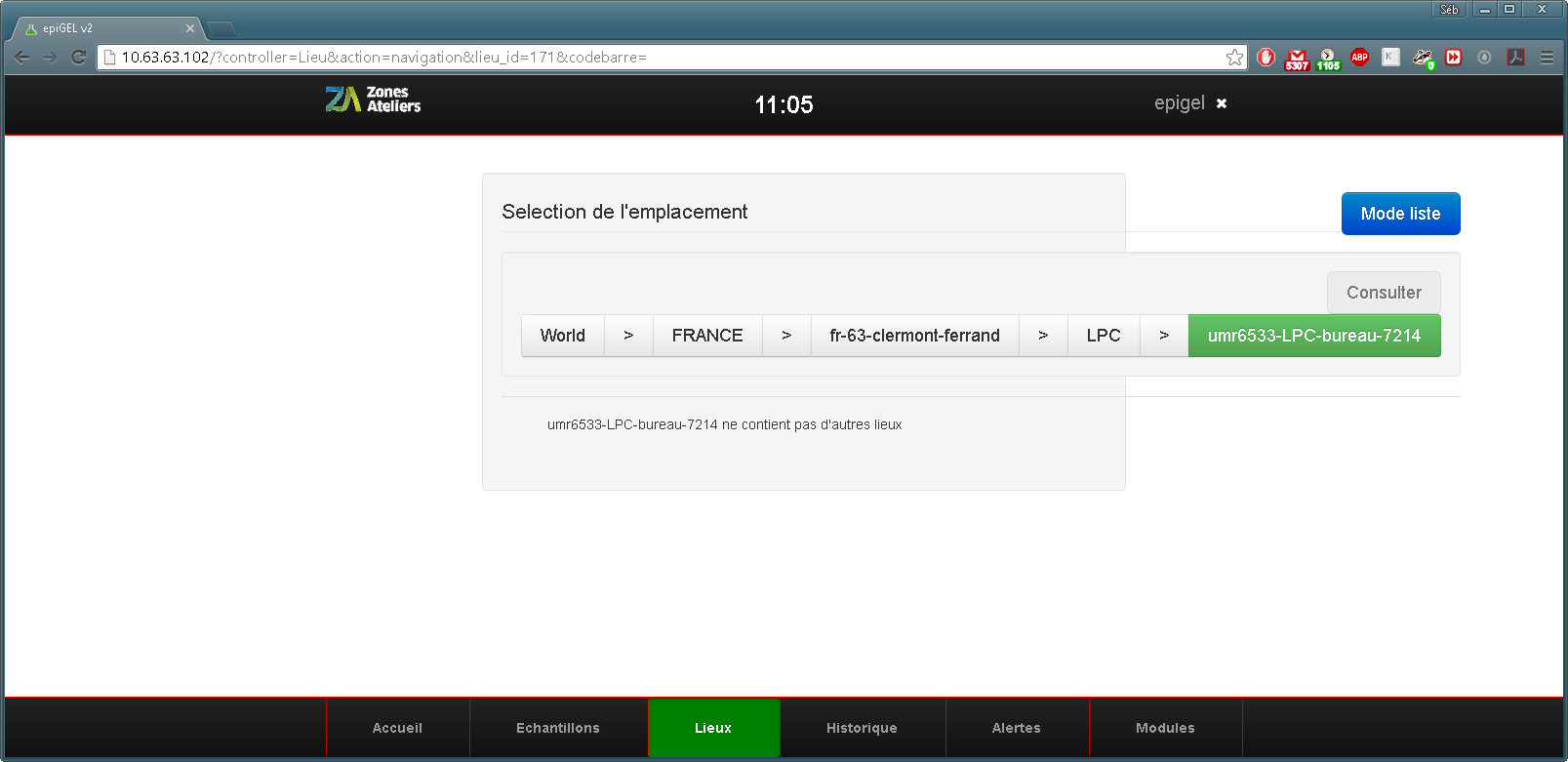The height and width of the screenshot is (762, 1568).
Task: Open the Echantillons tab
Action: (x=558, y=728)
